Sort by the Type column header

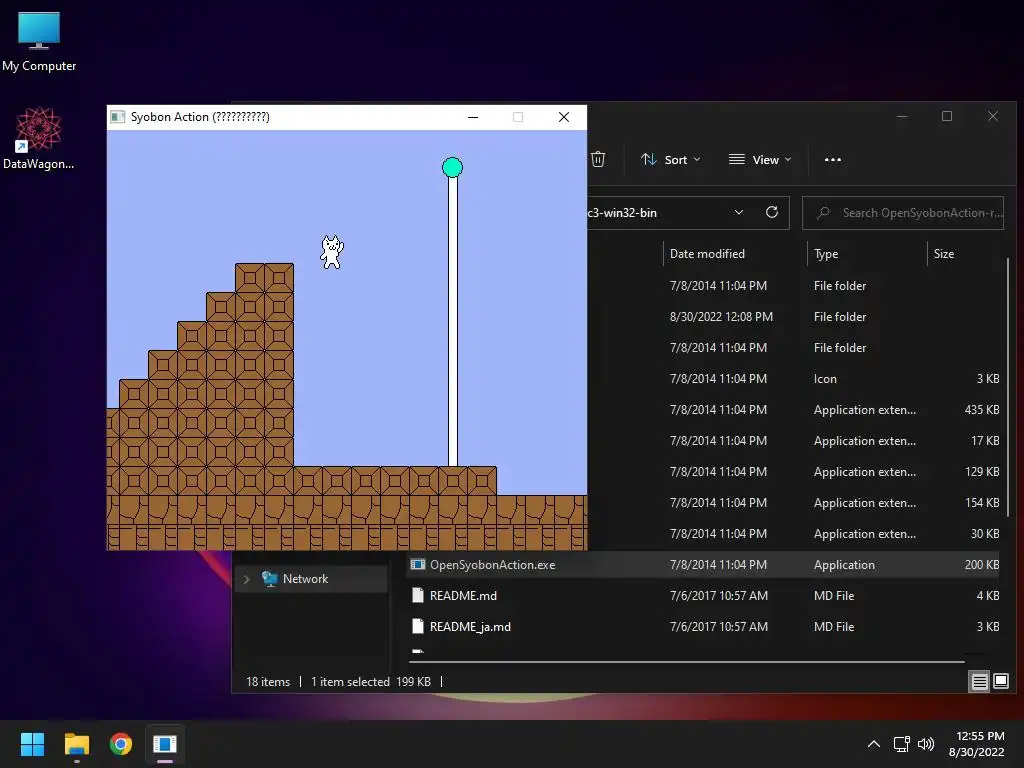point(825,253)
